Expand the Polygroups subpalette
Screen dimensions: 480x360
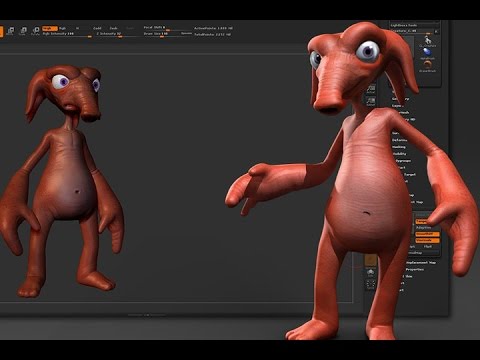402,161
